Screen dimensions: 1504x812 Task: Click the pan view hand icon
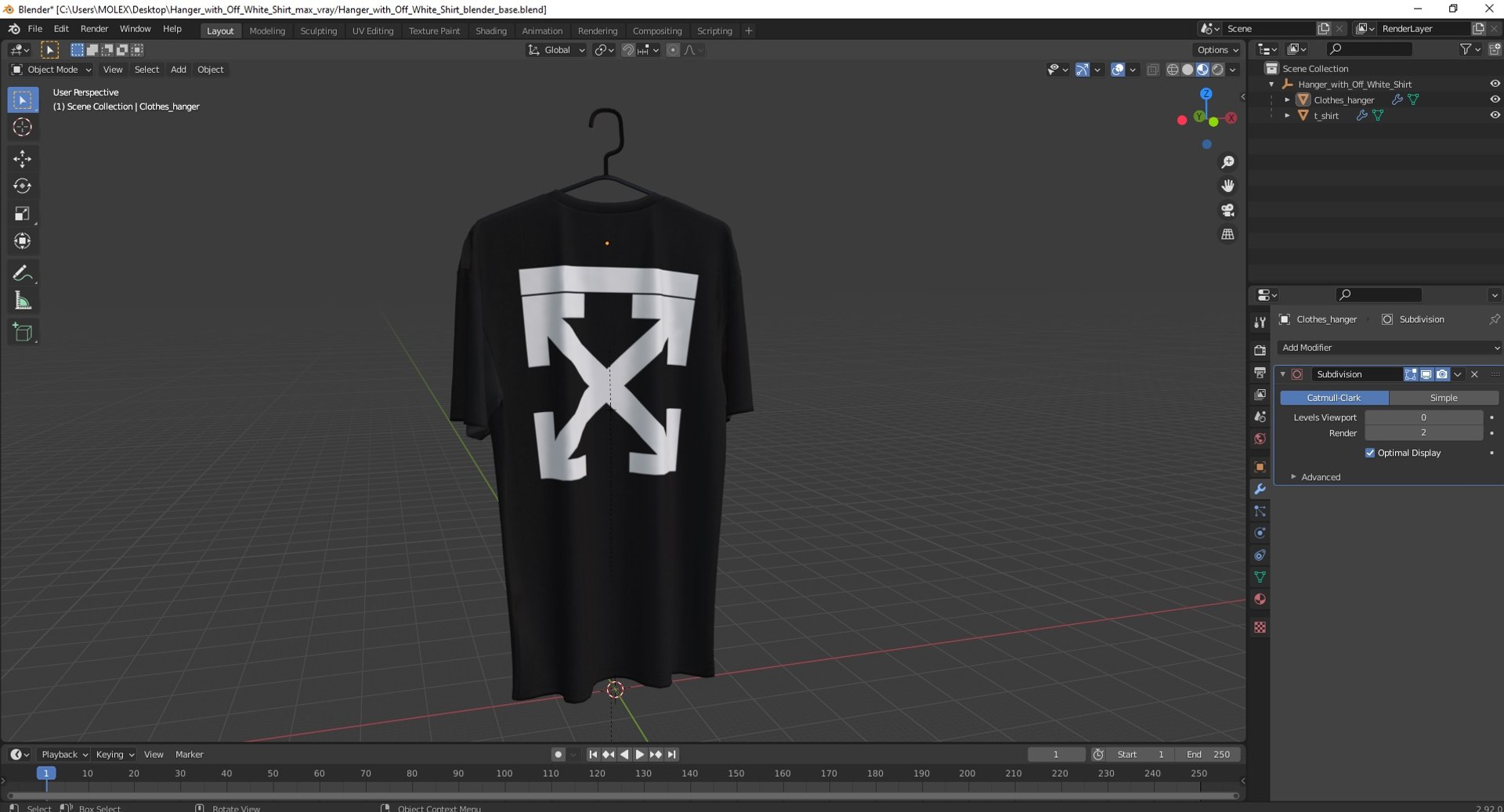pos(1227,186)
